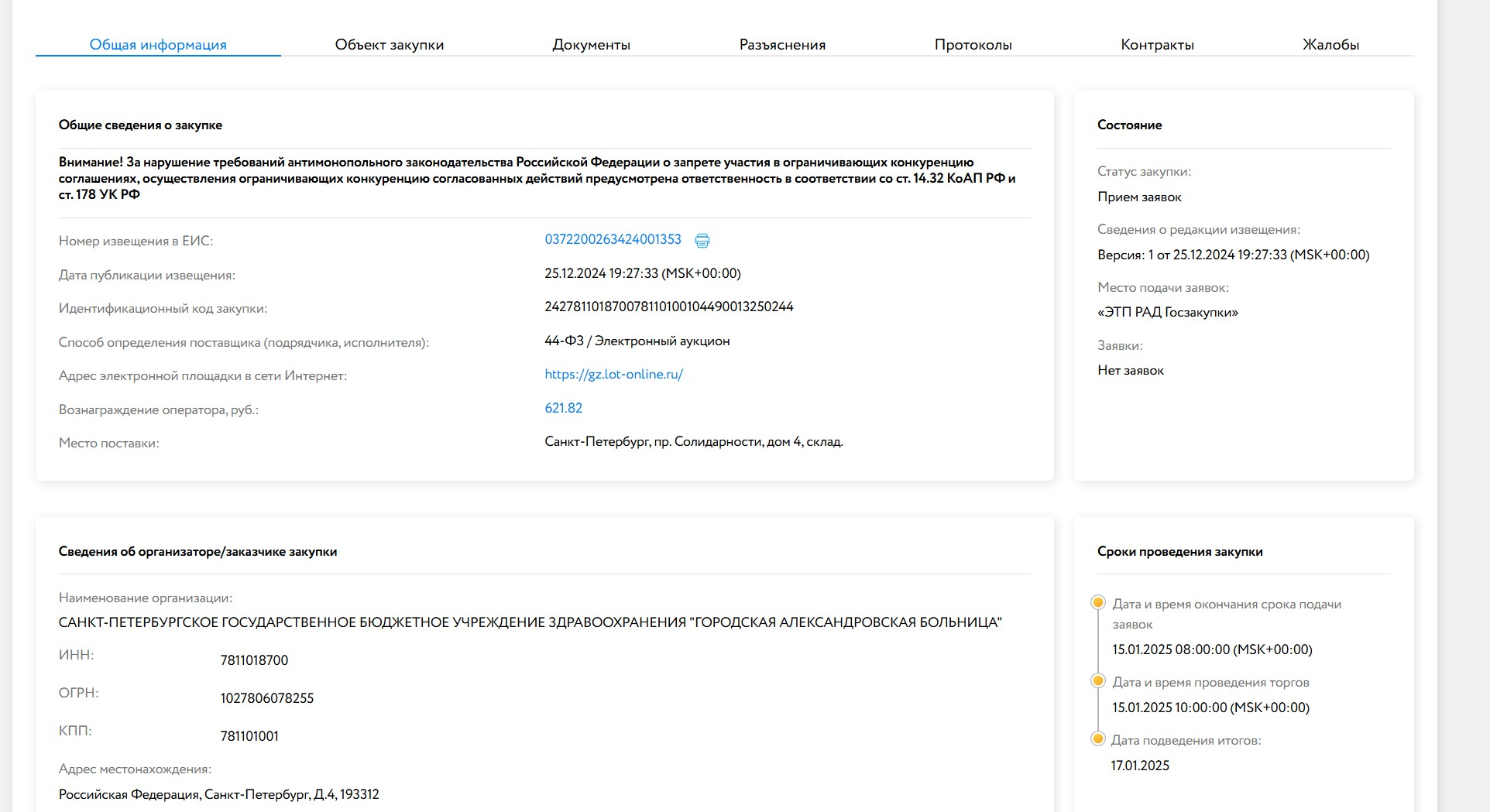Click the ИНН value 7811018700

click(x=254, y=660)
